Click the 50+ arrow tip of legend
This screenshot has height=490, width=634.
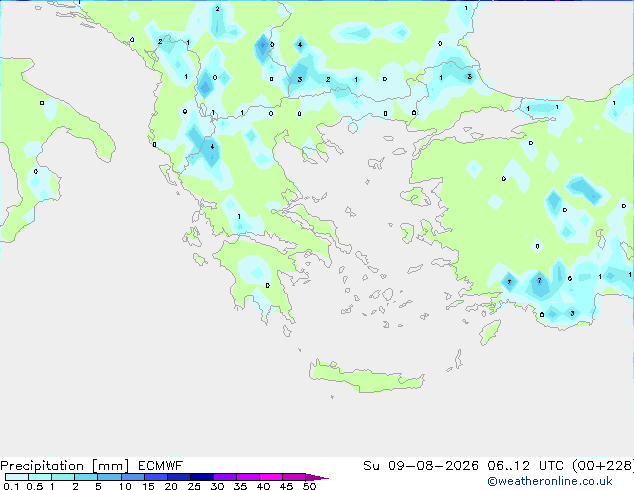pyautogui.click(x=317, y=477)
